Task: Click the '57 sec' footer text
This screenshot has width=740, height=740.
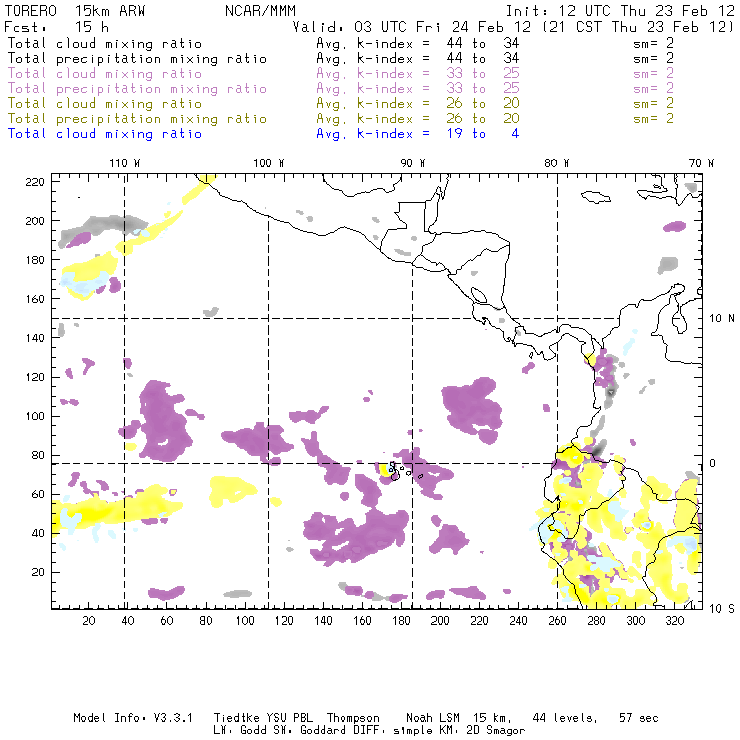Action: [639, 718]
